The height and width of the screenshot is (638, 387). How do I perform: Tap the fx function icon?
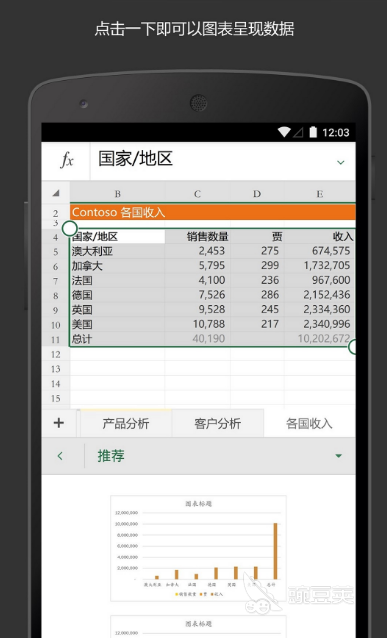tap(67, 160)
